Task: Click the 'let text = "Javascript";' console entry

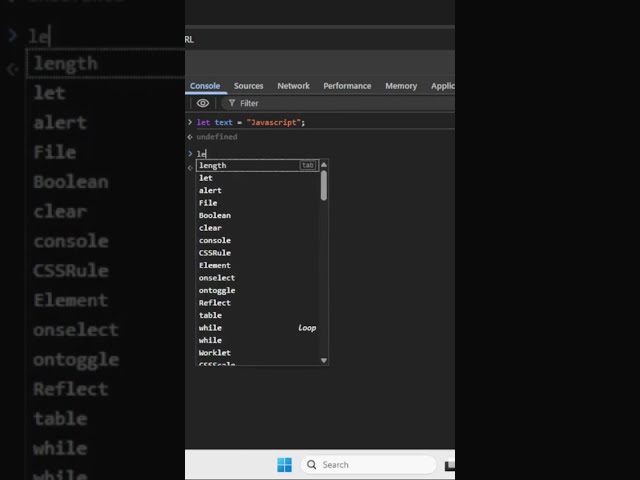Action: (x=251, y=122)
